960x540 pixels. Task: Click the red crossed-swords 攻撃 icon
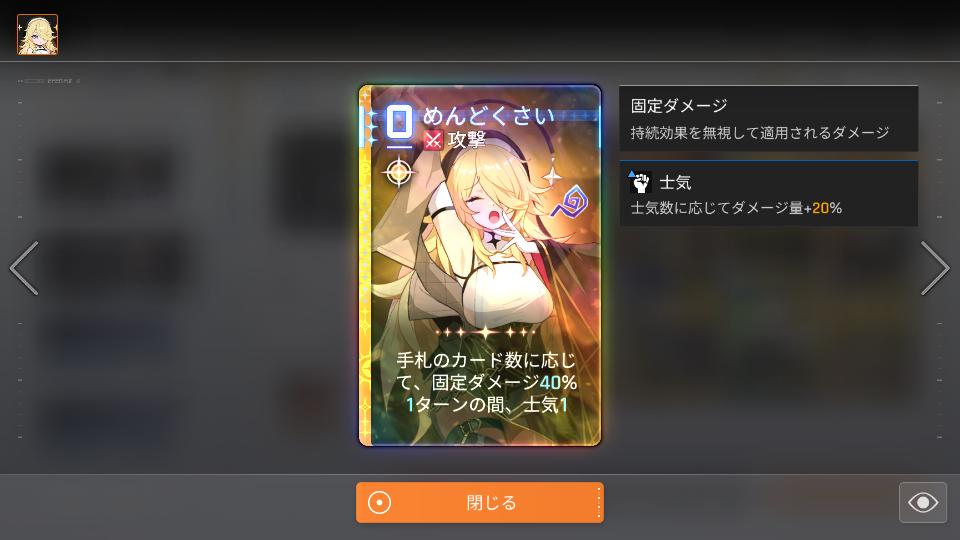click(433, 140)
